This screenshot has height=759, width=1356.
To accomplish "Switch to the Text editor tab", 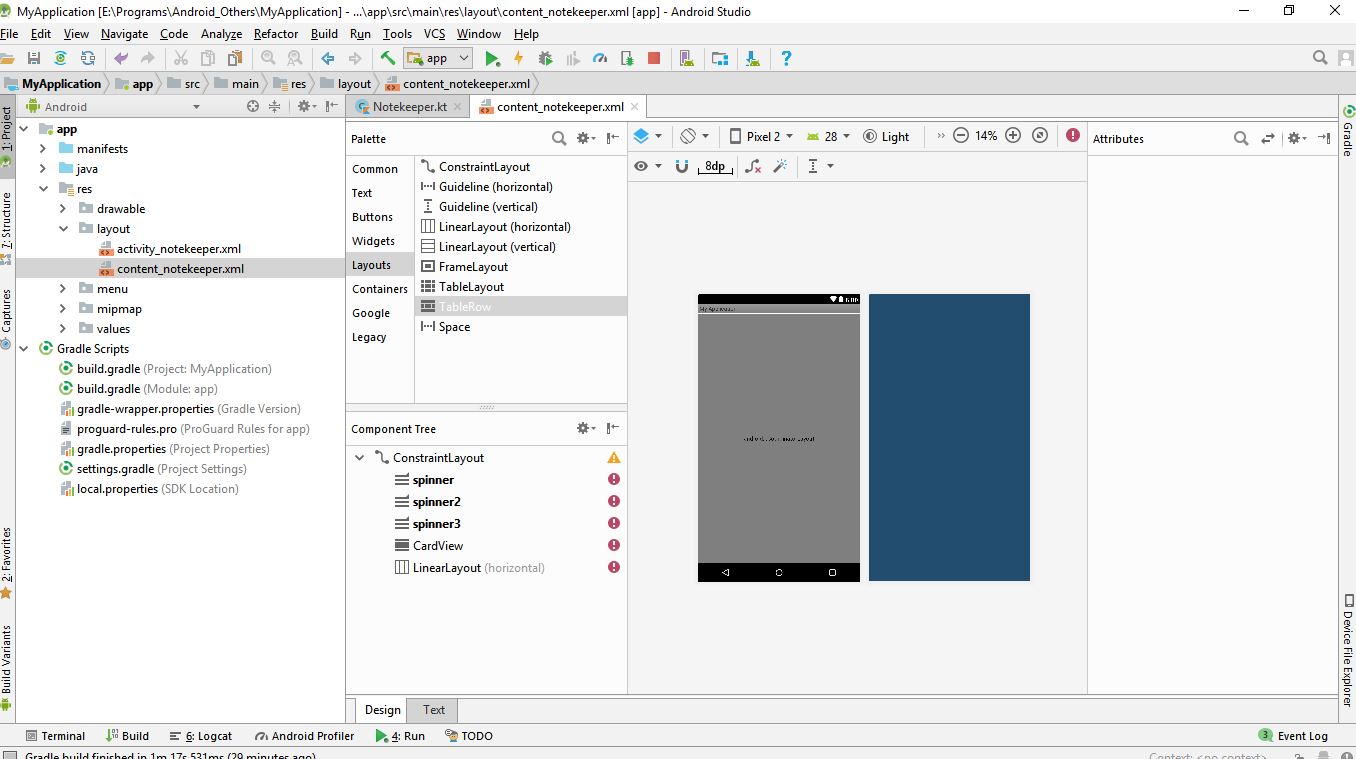I will point(434,709).
